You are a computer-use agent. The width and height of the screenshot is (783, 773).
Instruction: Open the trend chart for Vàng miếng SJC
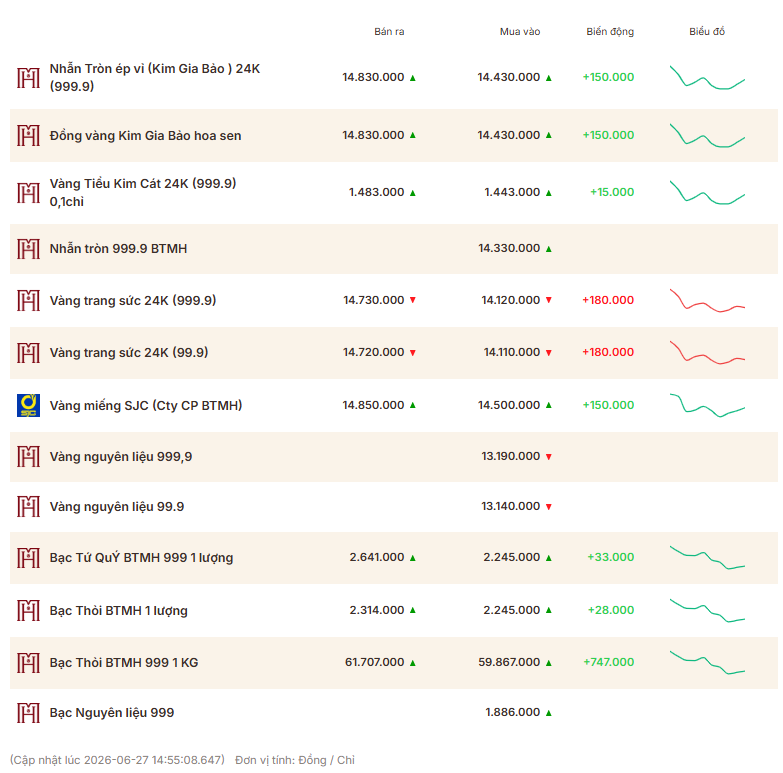(x=707, y=405)
